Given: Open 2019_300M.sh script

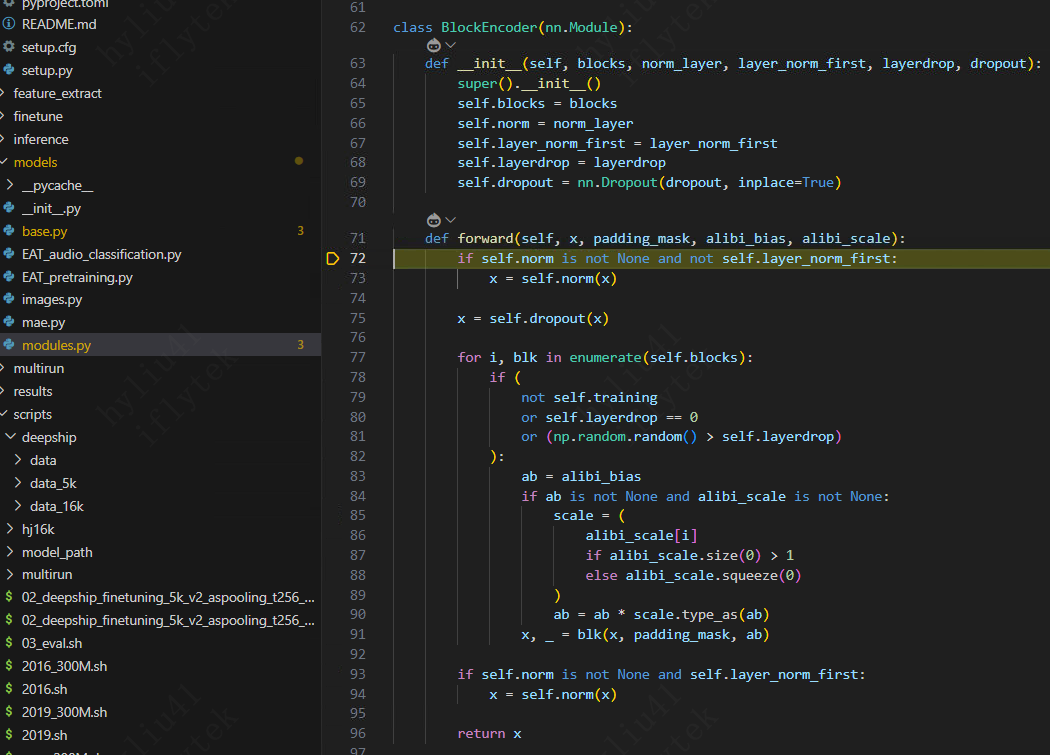Looking at the screenshot, I should coord(64,712).
